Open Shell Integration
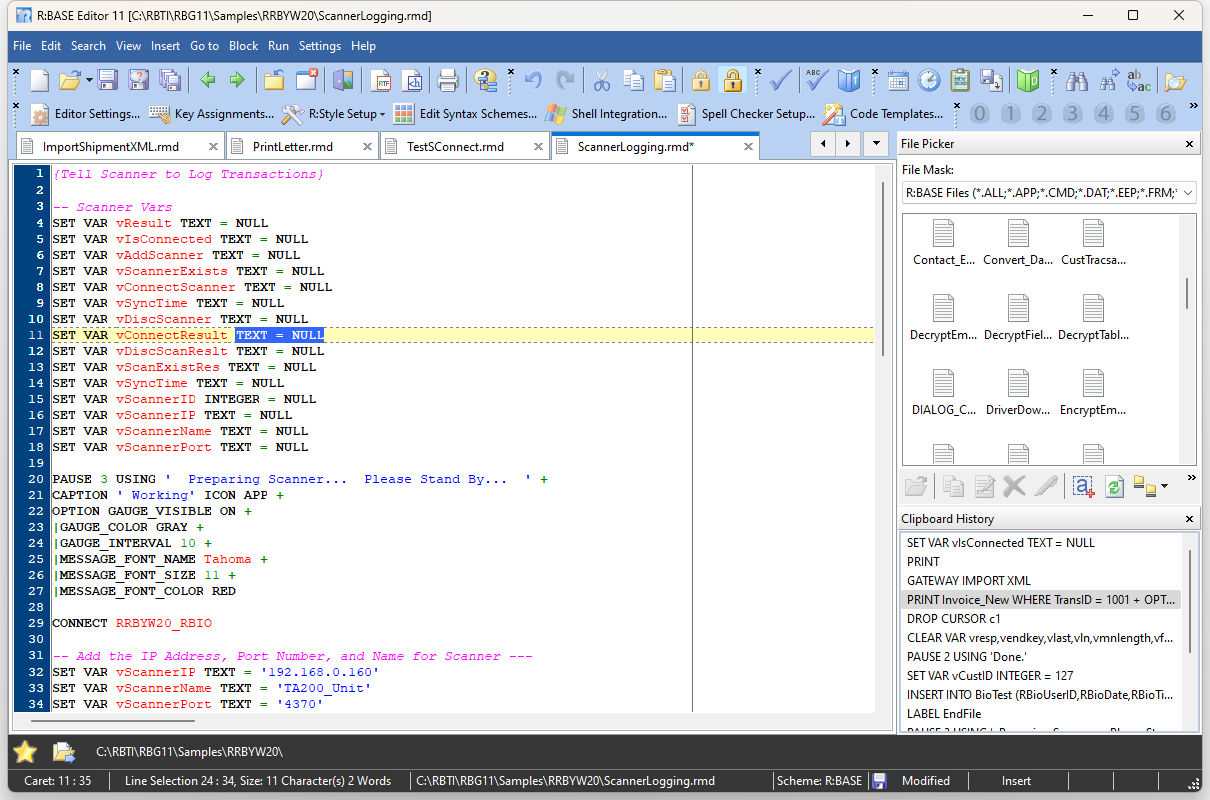This screenshot has height=800, width=1210. 606,114
